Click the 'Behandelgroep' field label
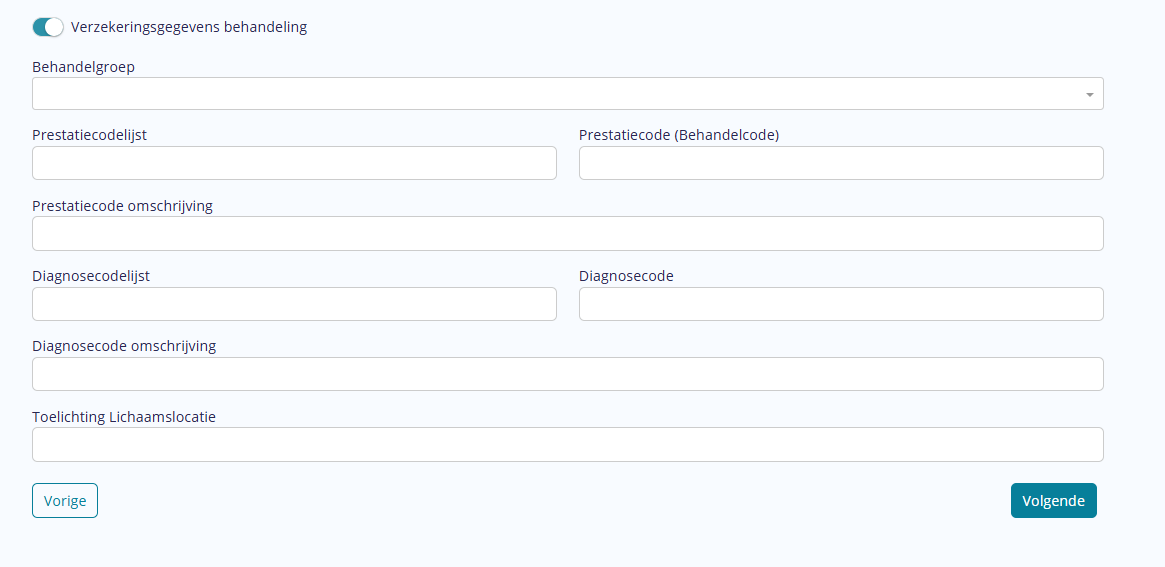This screenshot has width=1165, height=567. (83, 67)
